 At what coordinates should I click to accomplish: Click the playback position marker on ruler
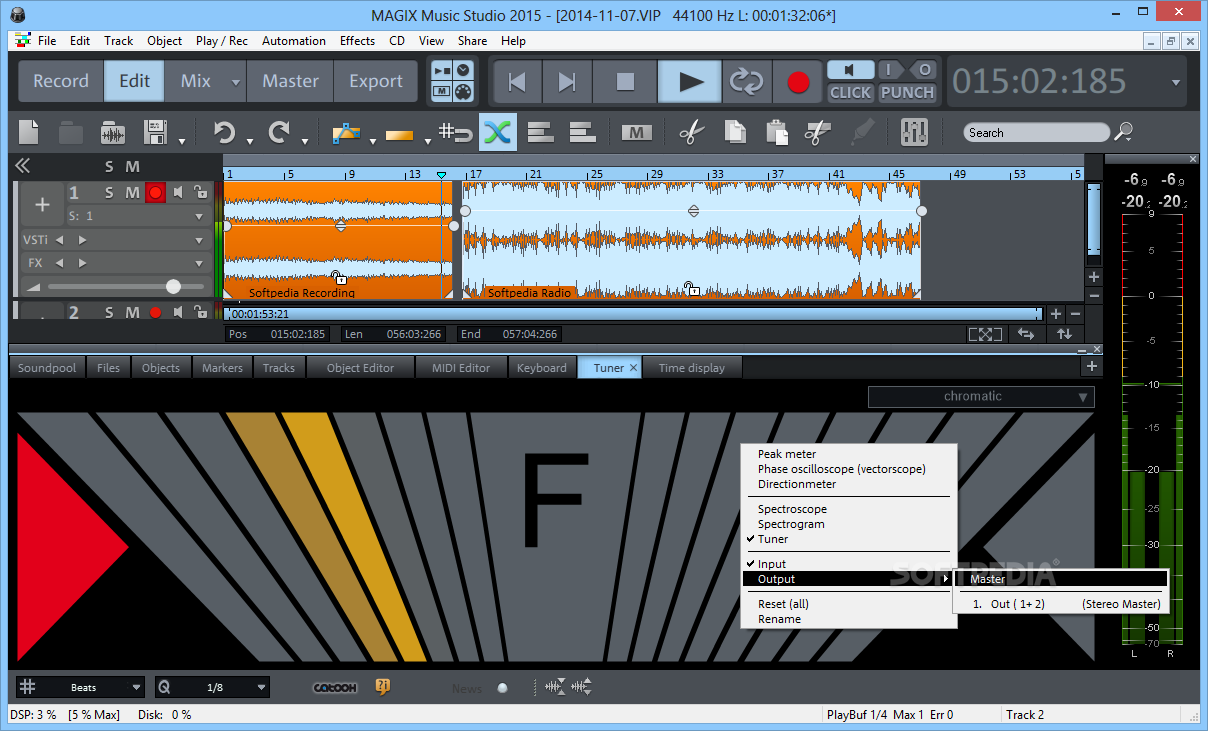[441, 175]
